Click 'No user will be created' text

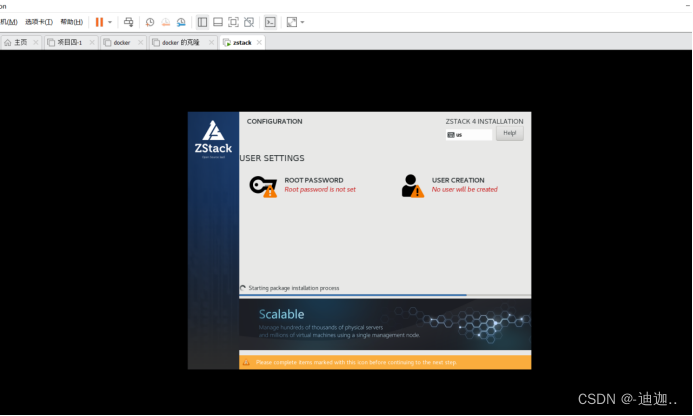point(465,189)
